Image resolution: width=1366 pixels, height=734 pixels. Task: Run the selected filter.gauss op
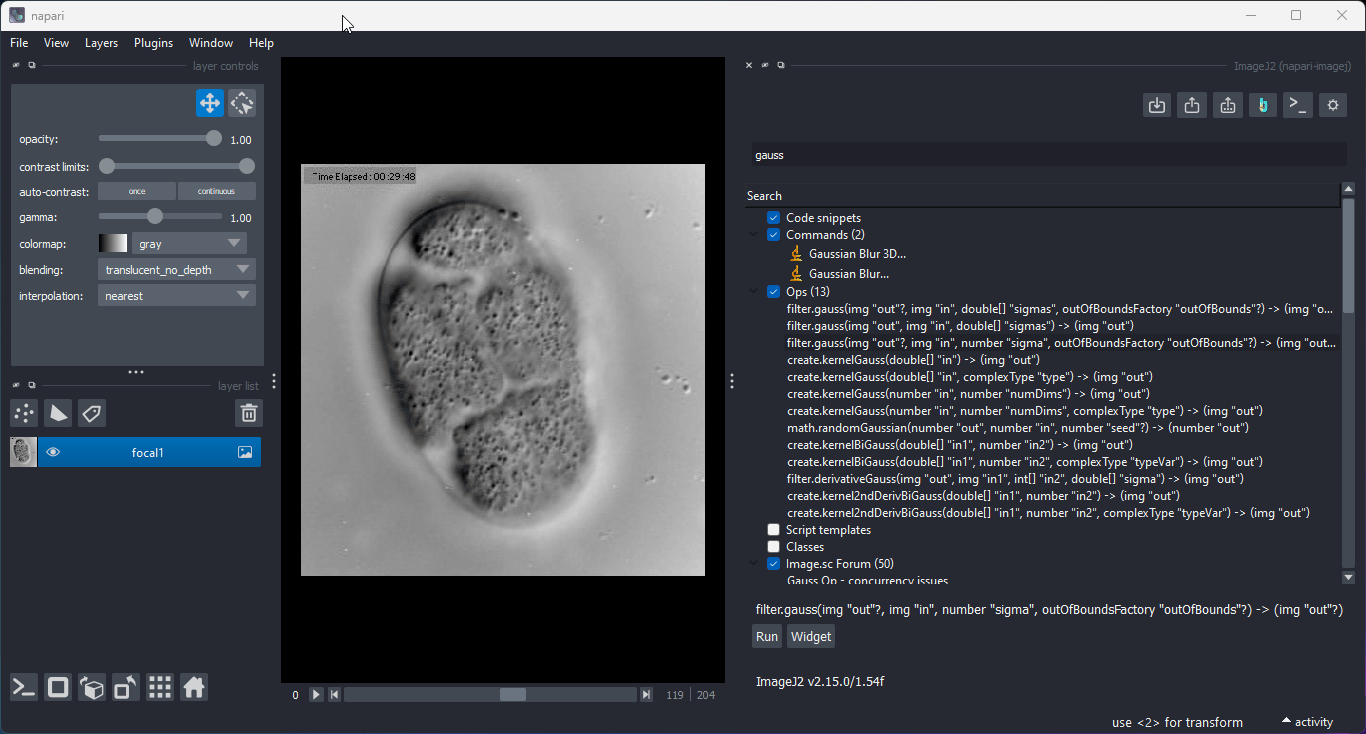pos(766,636)
